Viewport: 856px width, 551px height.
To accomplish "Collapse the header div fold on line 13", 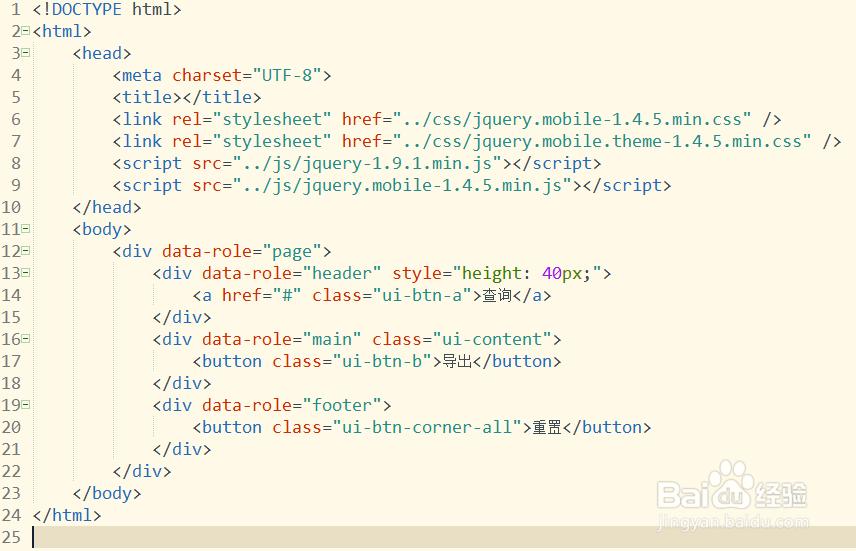I will click(x=26, y=272).
